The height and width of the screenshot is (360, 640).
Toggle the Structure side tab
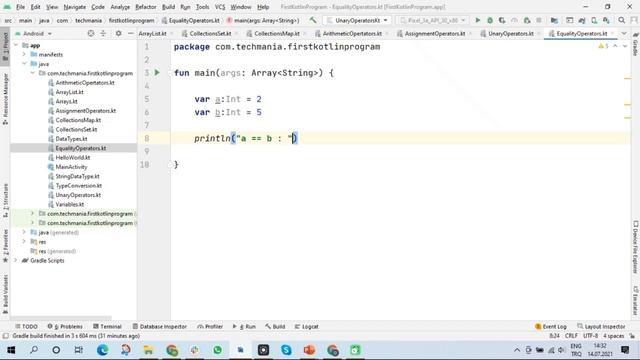tap(5, 200)
